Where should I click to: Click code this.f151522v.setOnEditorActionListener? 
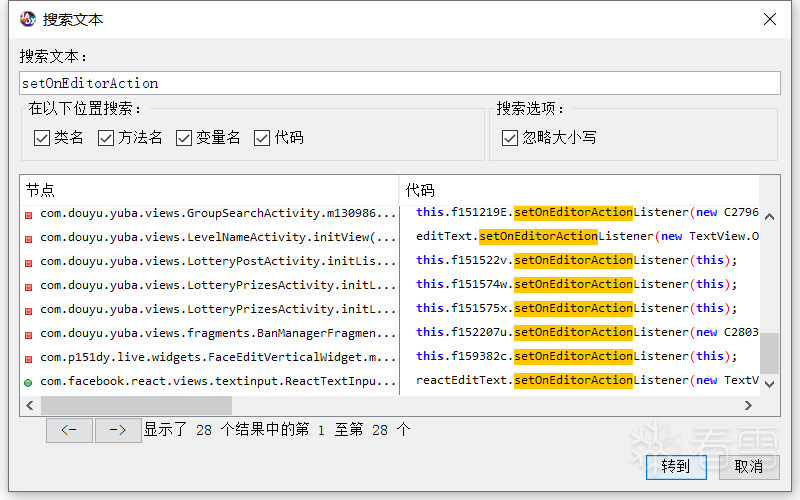click(577, 260)
